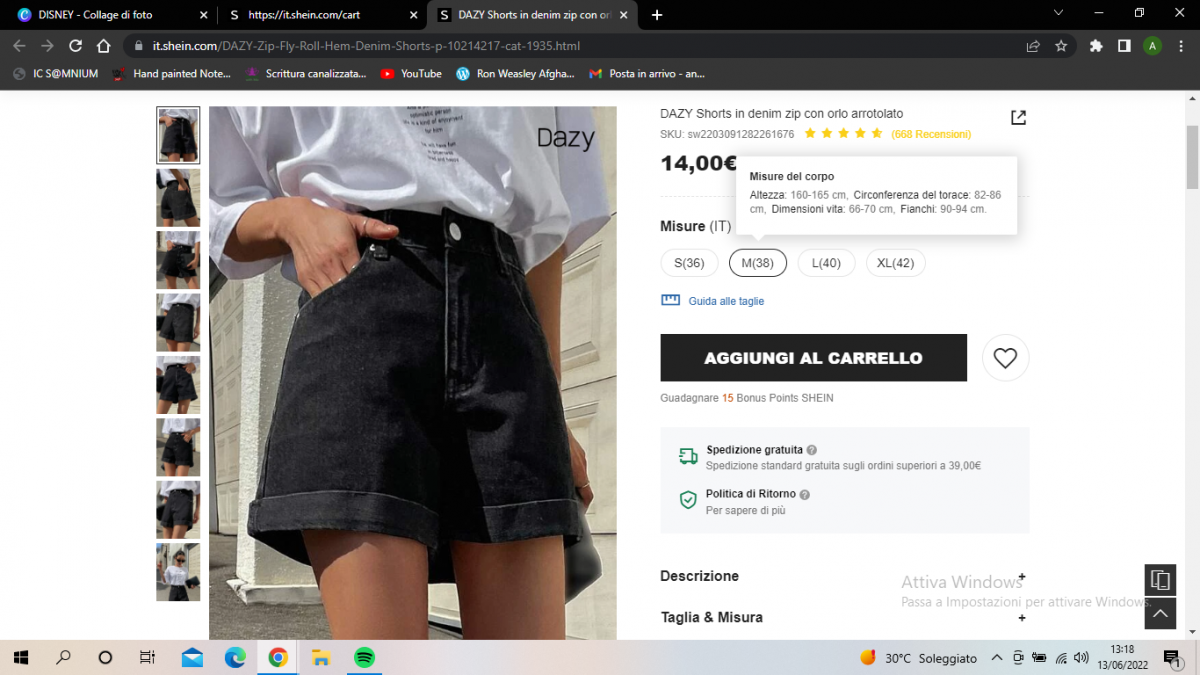Open the notification center icon
The image size is (1200, 675).
[1172, 658]
